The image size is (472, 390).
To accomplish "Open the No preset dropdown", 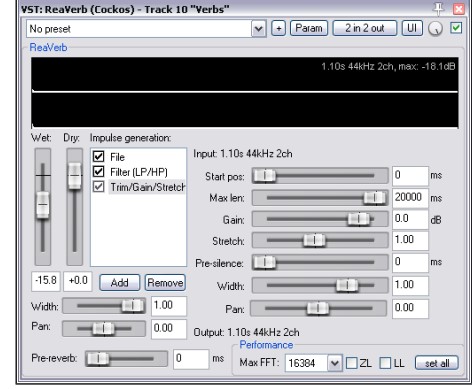I will pos(258,29).
